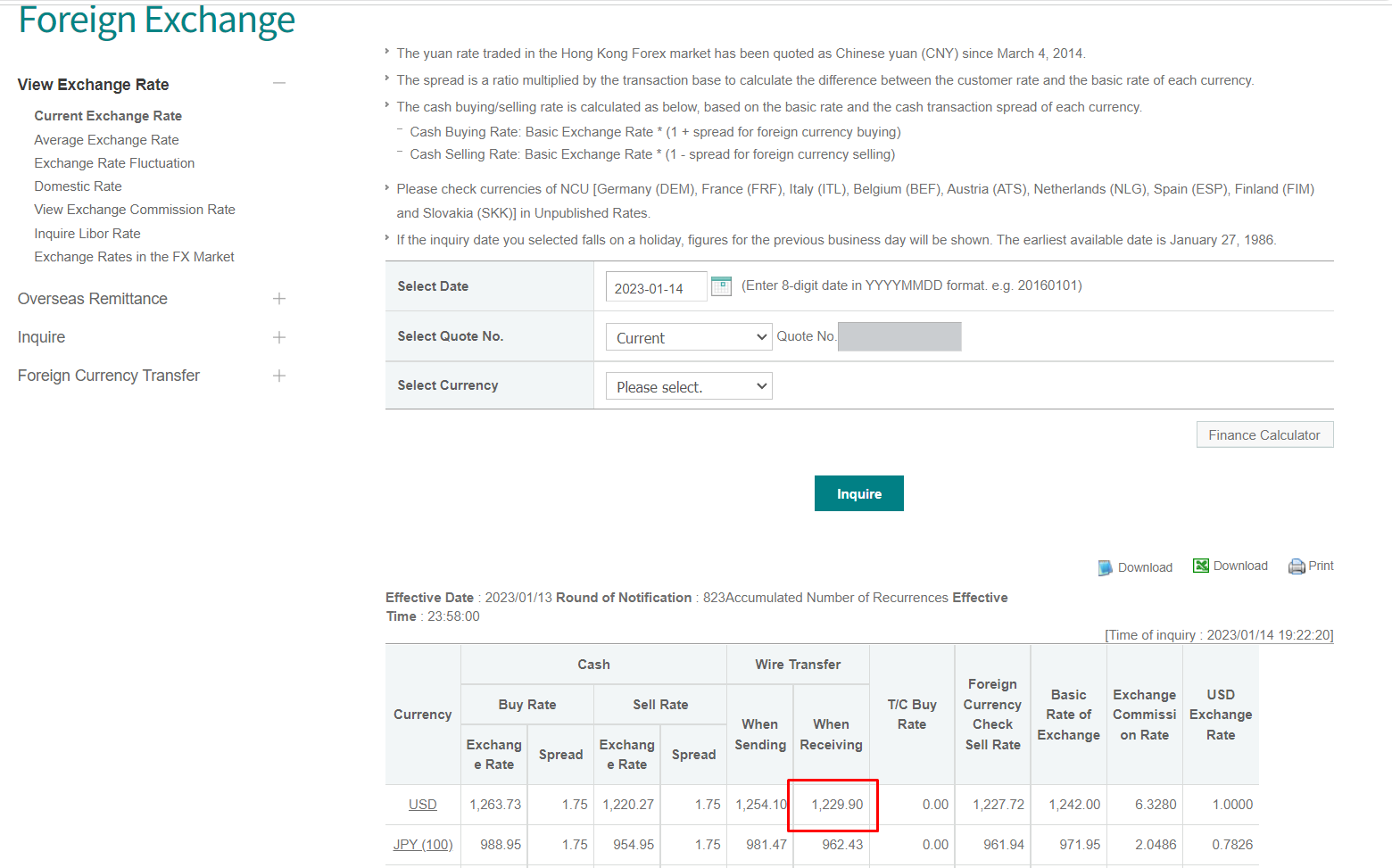Open View Exchange Commission Rate
Viewport: 1392px width, 868px height.
(x=135, y=210)
